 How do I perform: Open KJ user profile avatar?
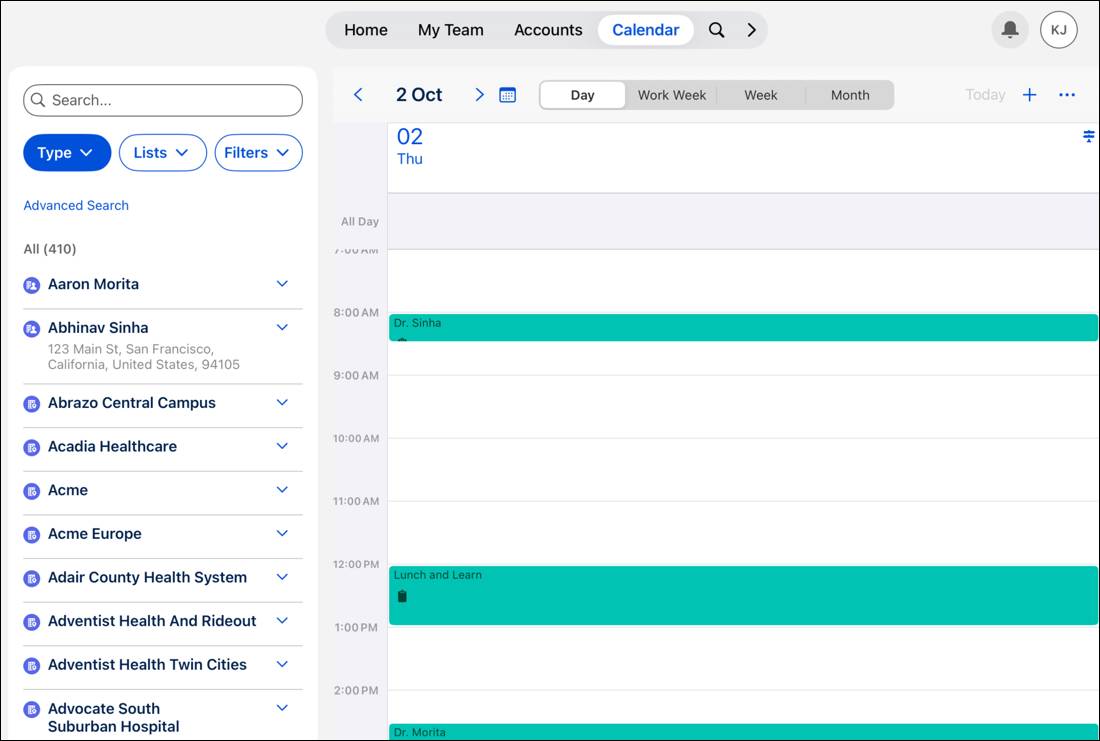1059,30
